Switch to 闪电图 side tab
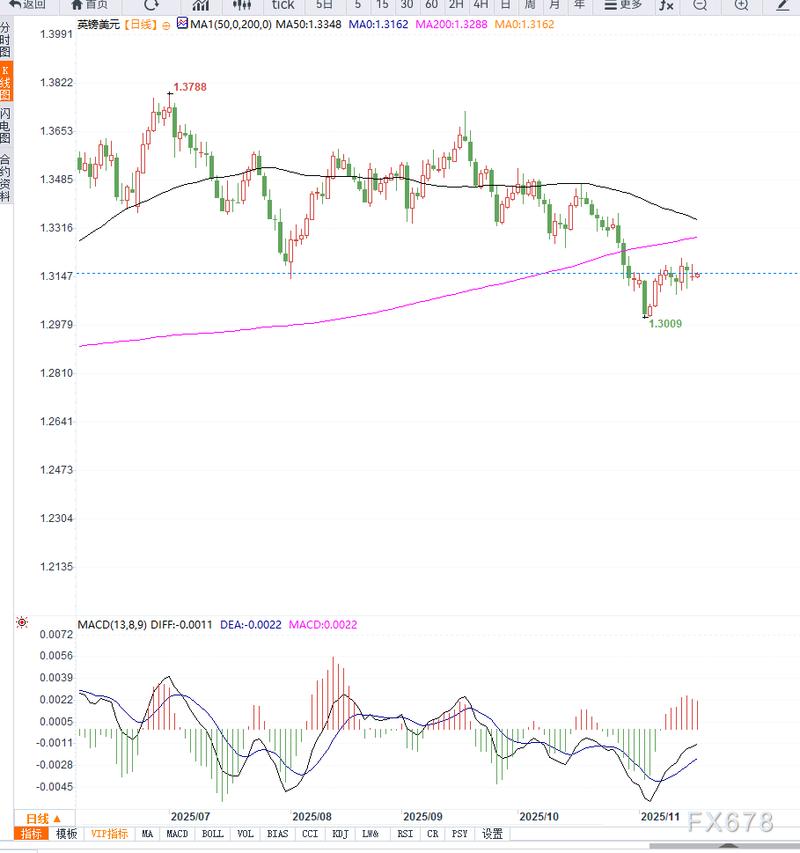 coord(5,127)
